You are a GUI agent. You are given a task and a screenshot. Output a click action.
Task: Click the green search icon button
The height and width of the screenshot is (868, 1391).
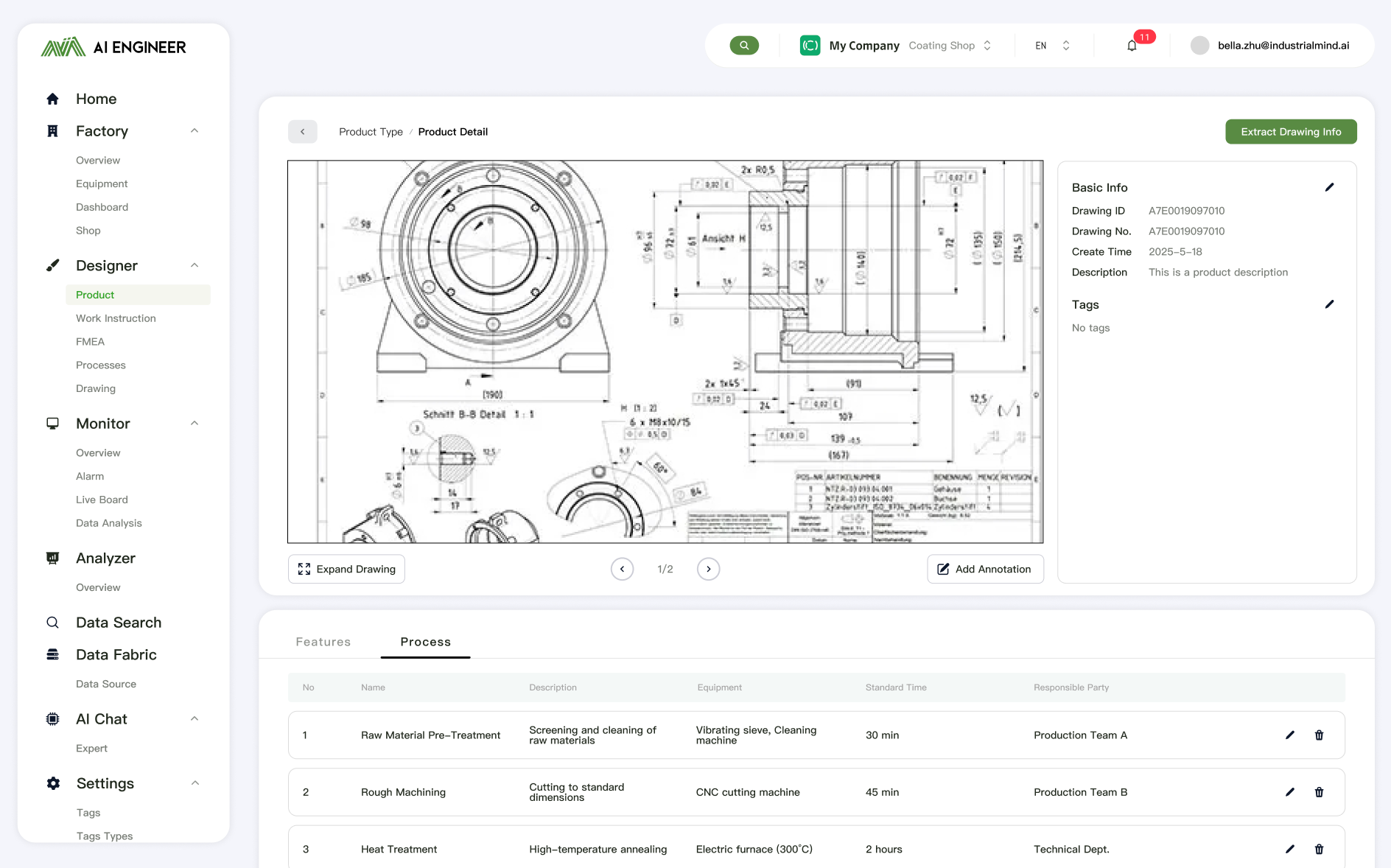[x=744, y=46]
